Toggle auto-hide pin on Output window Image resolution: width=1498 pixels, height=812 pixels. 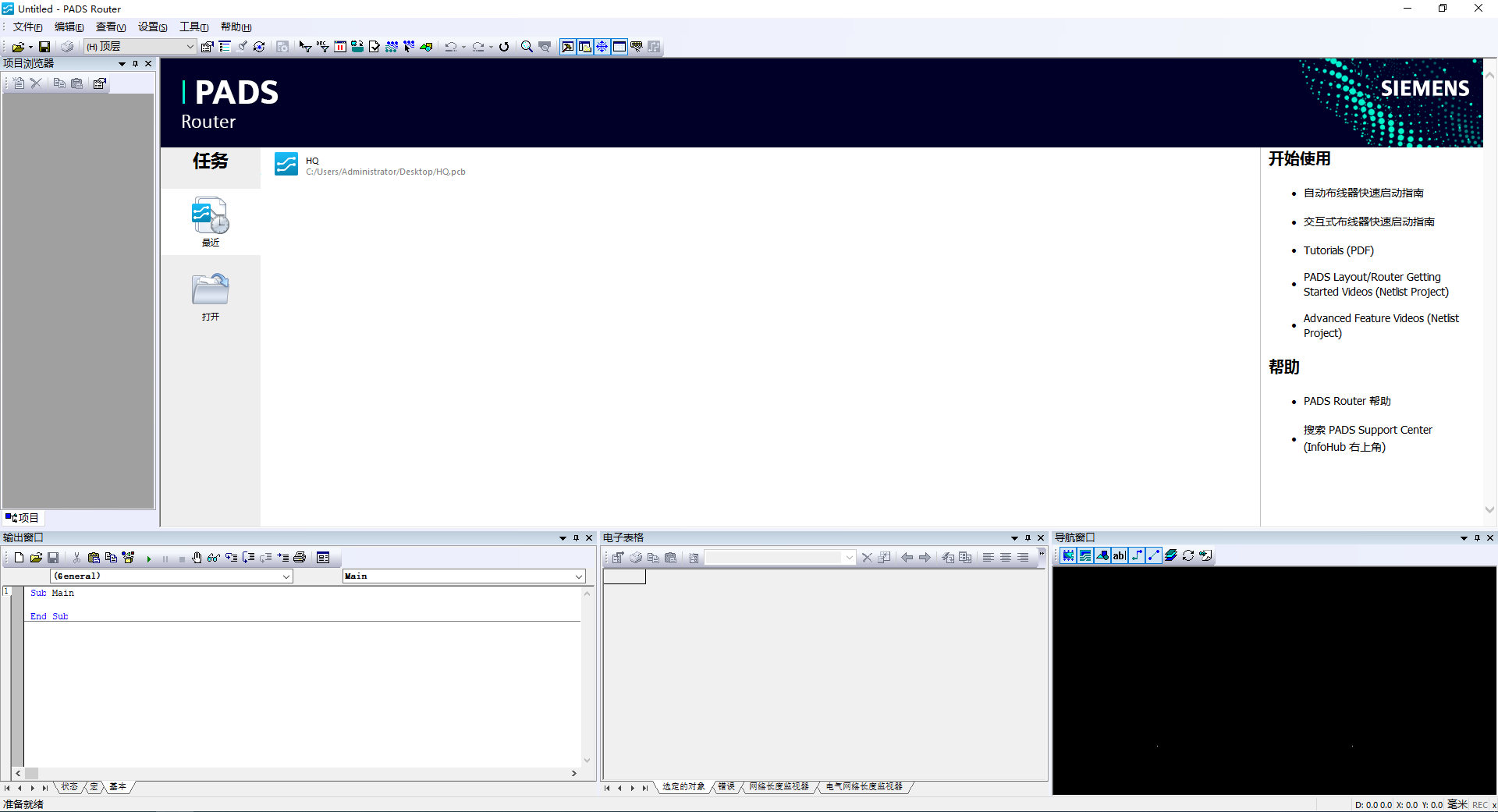(576, 538)
